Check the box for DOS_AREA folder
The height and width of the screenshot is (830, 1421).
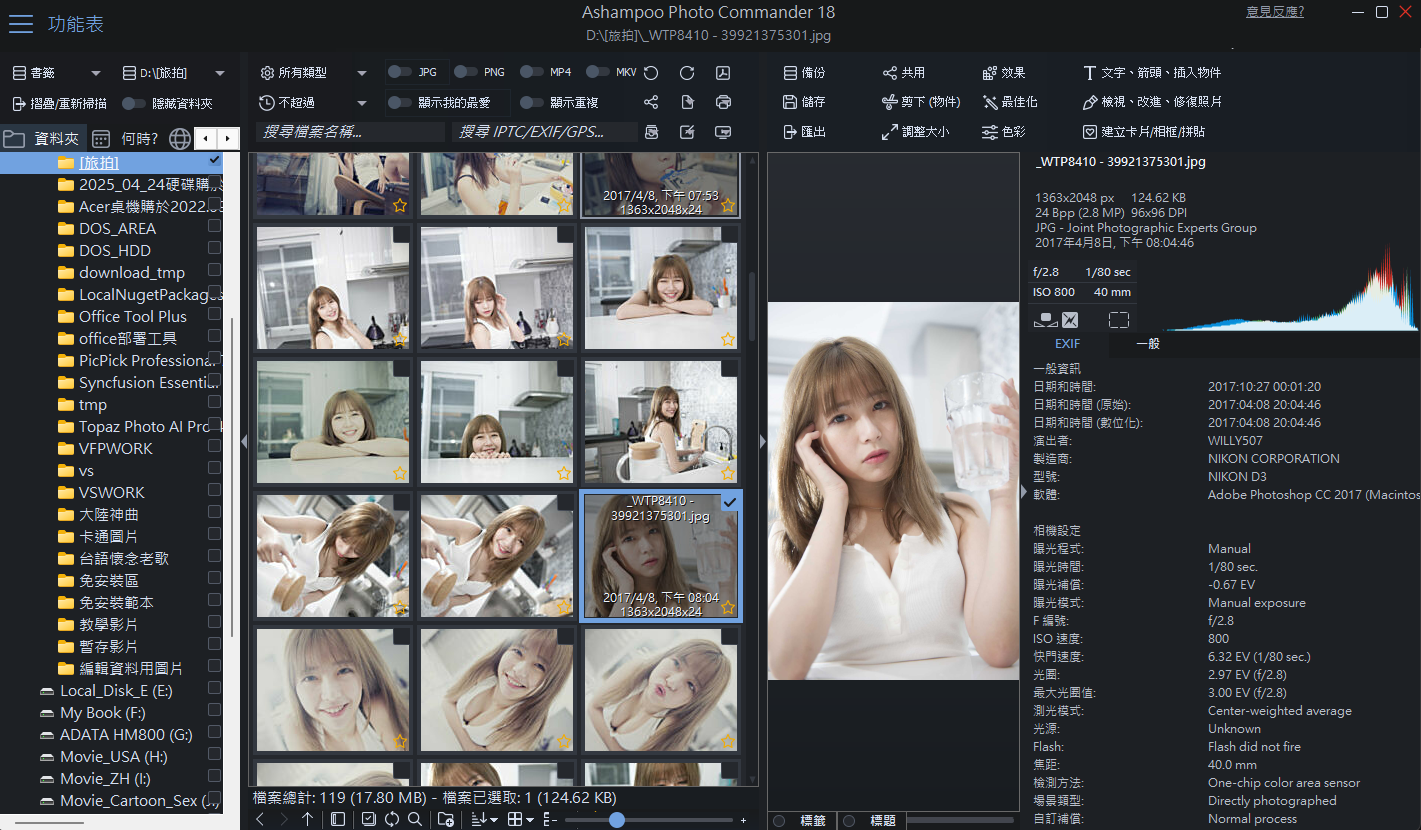[214, 226]
